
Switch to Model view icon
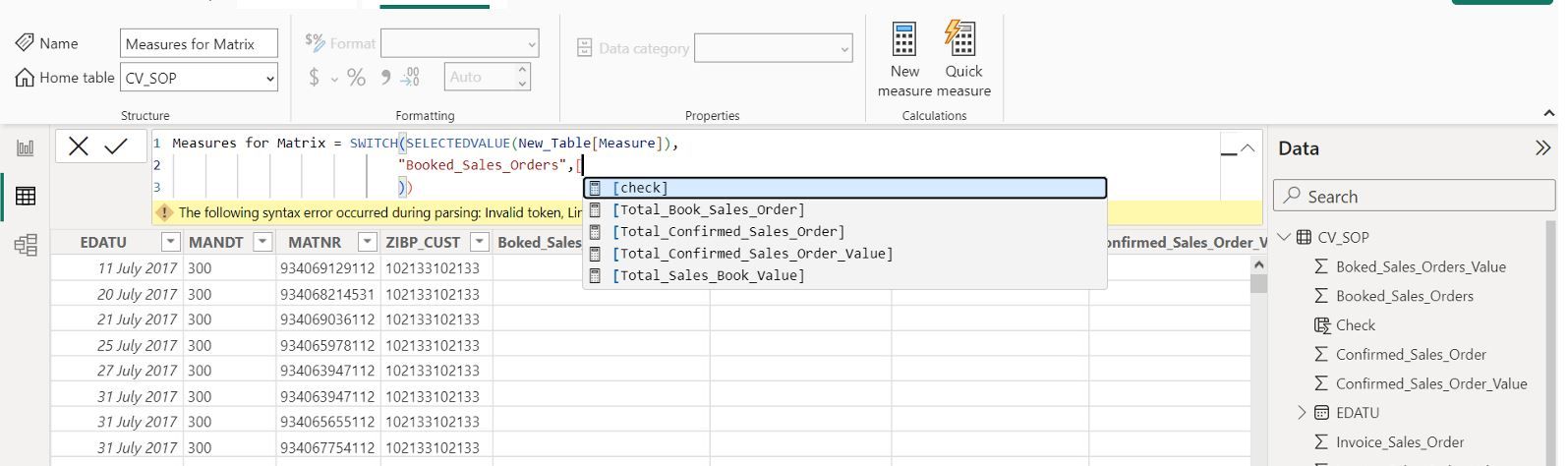click(26, 244)
